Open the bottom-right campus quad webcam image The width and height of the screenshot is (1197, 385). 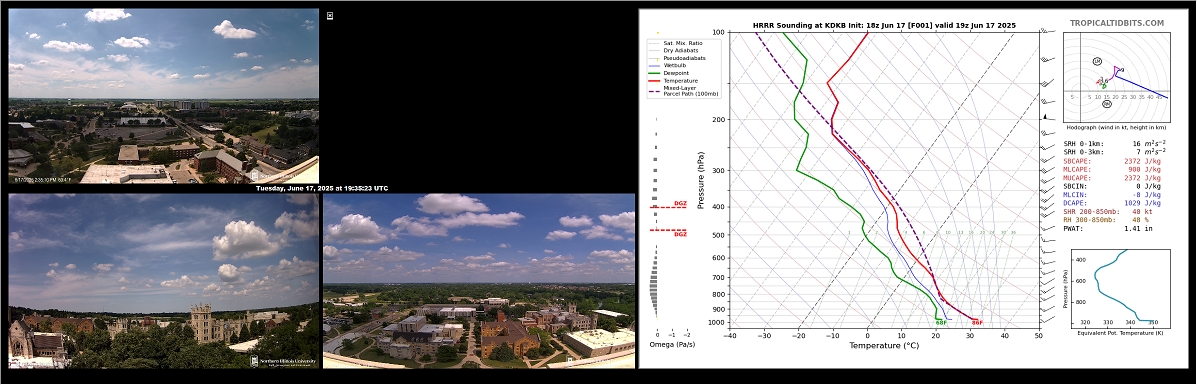tap(479, 281)
